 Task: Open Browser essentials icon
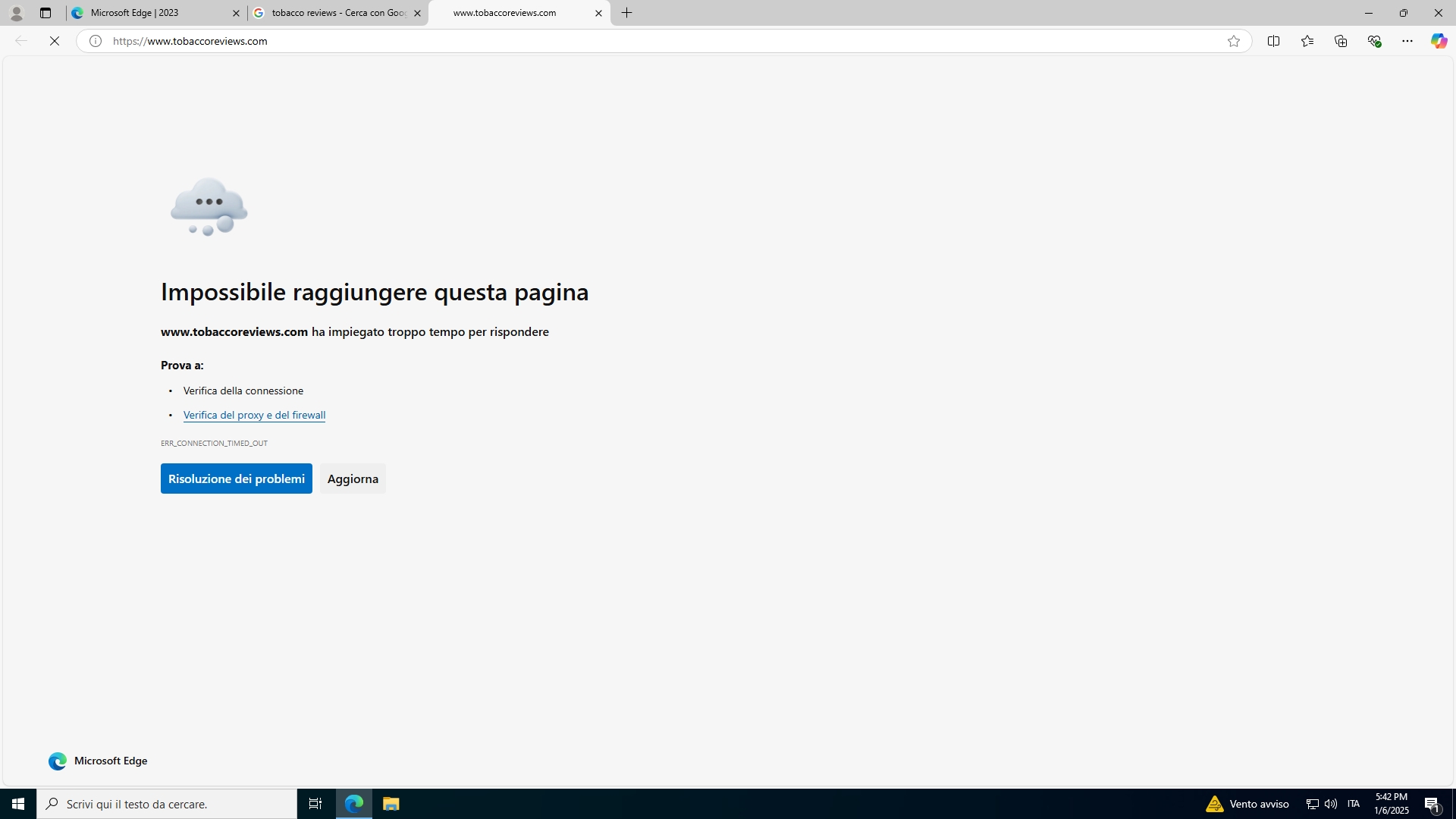tap(1374, 41)
